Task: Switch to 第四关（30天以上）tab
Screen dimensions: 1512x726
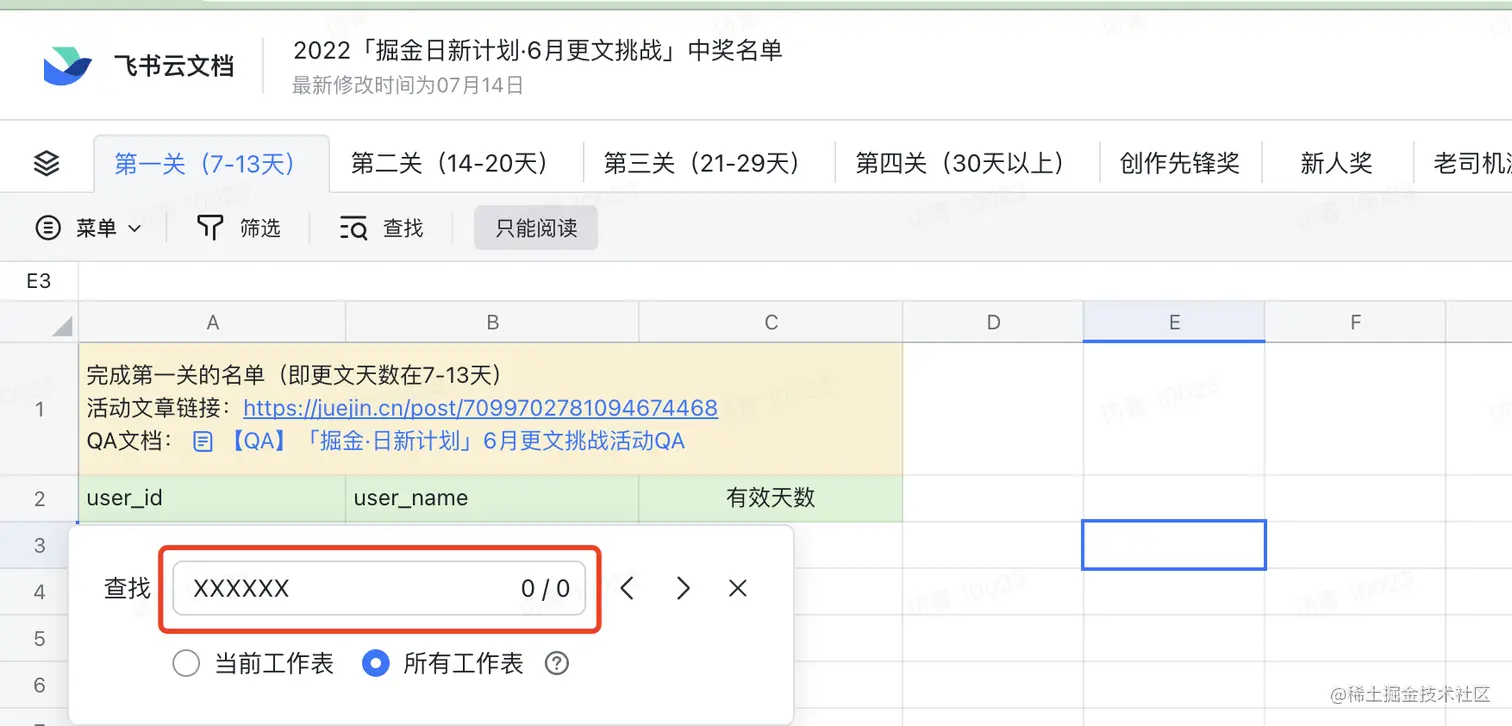Action: pos(966,163)
